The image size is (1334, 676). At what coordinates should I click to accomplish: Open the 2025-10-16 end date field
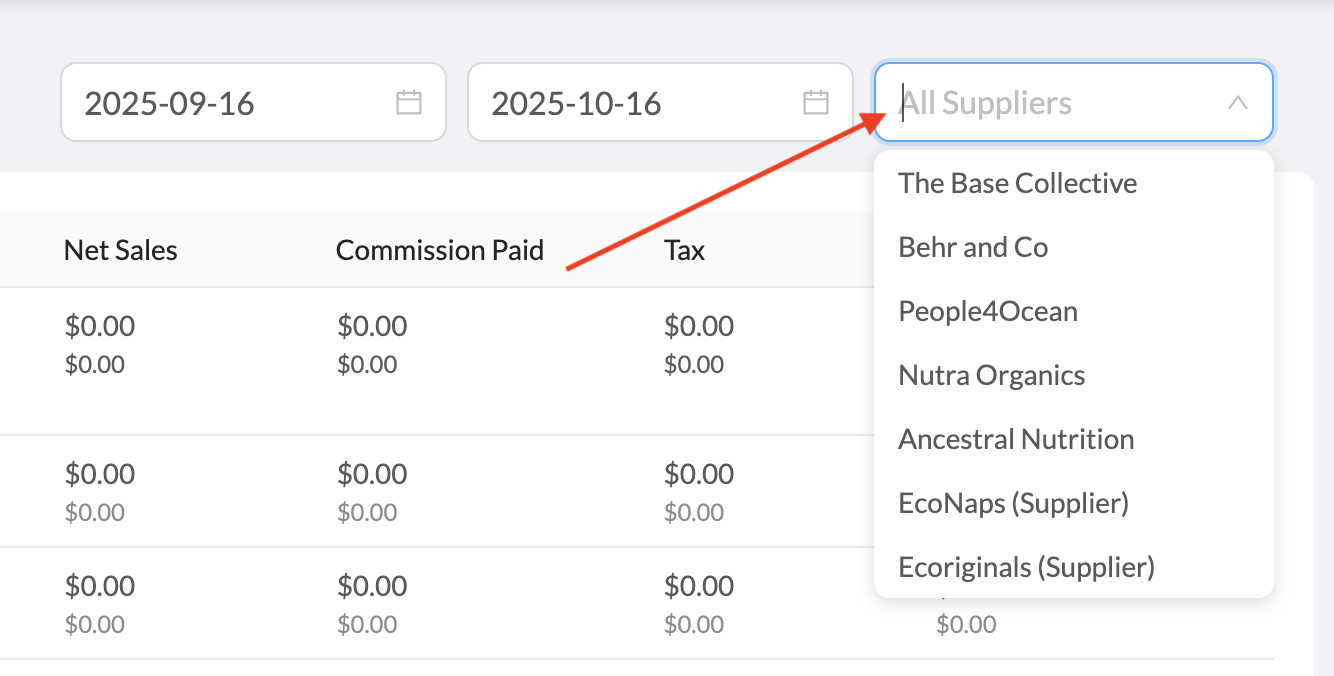[640, 102]
